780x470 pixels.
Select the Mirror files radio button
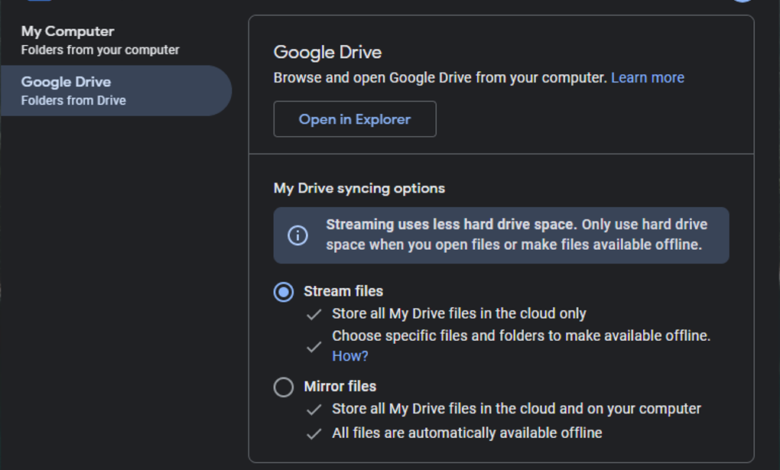click(x=284, y=387)
